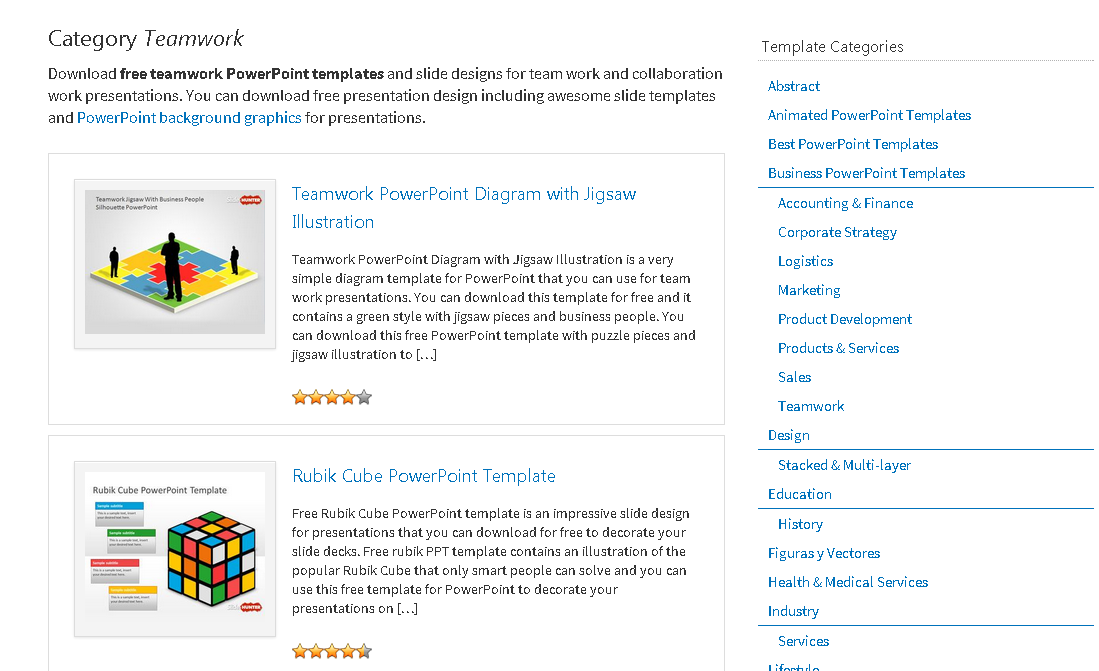The height and width of the screenshot is (671, 1099).
Task: Select the Abstract template category
Action: pyautogui.click(x=794, y=86)
